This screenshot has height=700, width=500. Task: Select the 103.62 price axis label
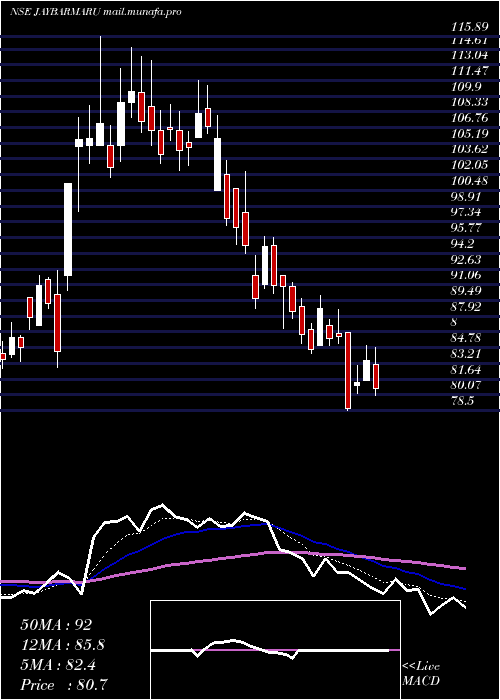coord(468,149)
